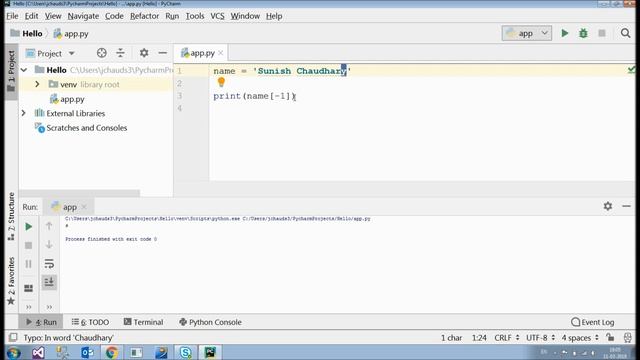Change UTF-8 file encoding
Image resolution: width=640 pixels, height=360 pixels.
click(x=540, y=338)
